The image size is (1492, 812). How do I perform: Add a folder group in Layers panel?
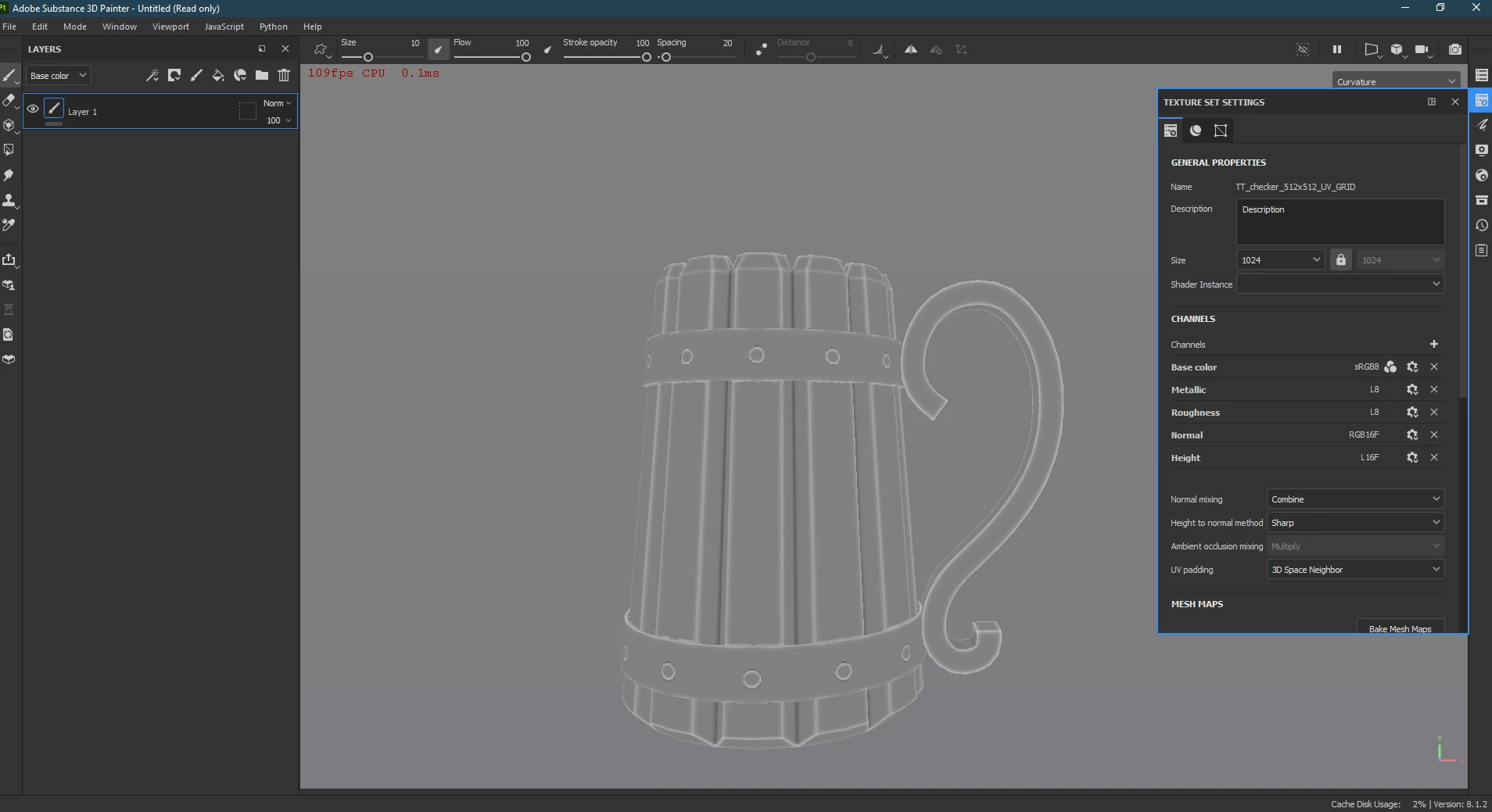[262, 76]
